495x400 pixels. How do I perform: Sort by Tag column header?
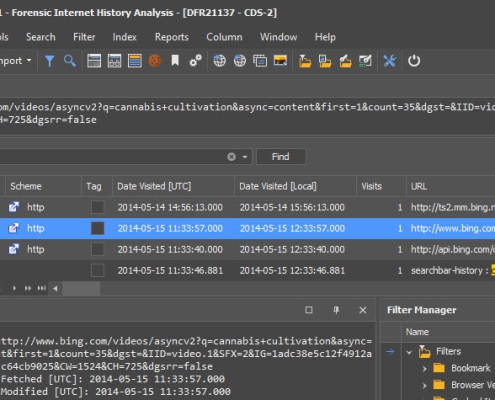97,186
